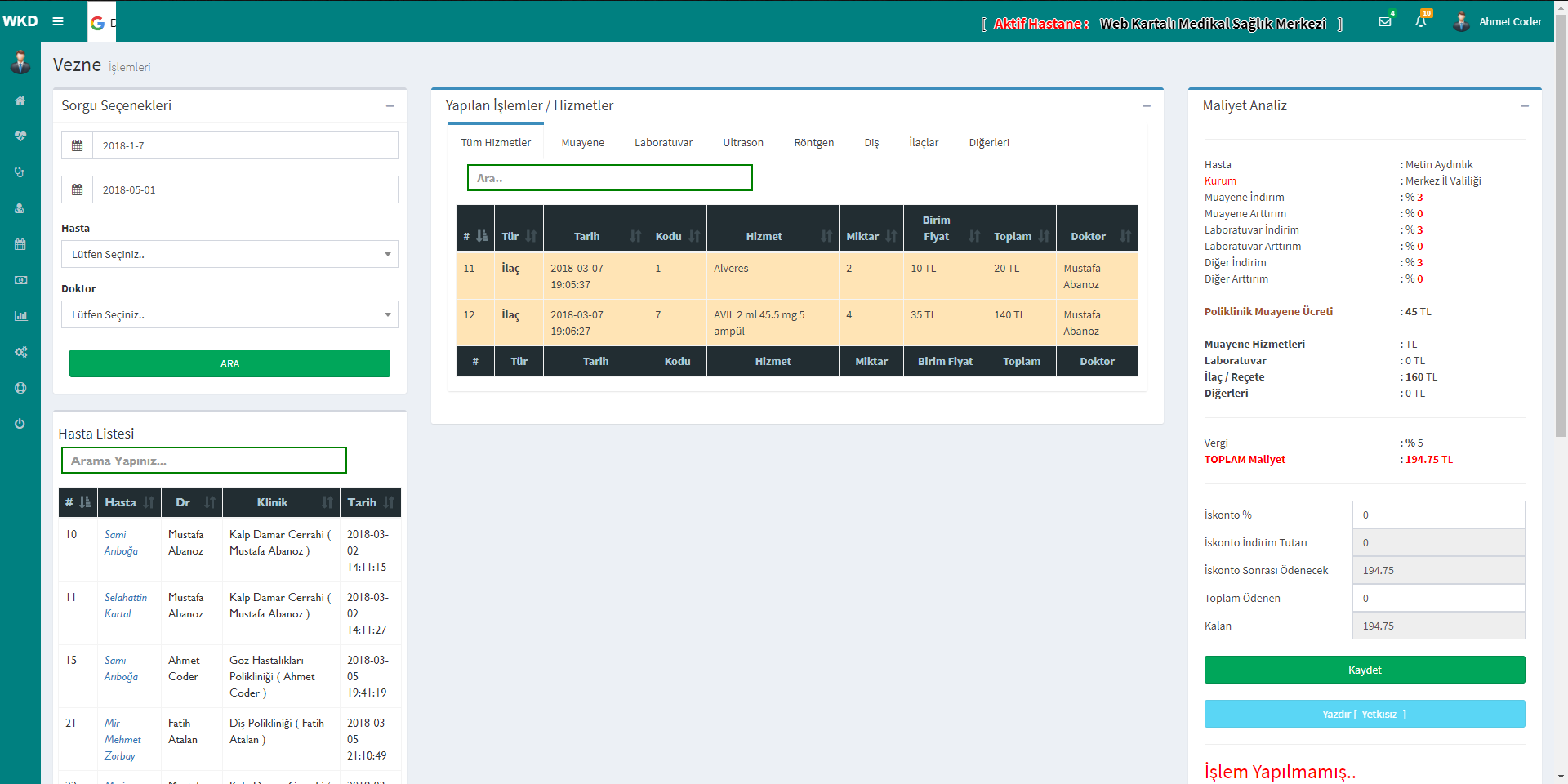Open the mail envelope with badge 4
Image resolution: width=1568 pixels, height=784 pixels.
point(1385,21)
